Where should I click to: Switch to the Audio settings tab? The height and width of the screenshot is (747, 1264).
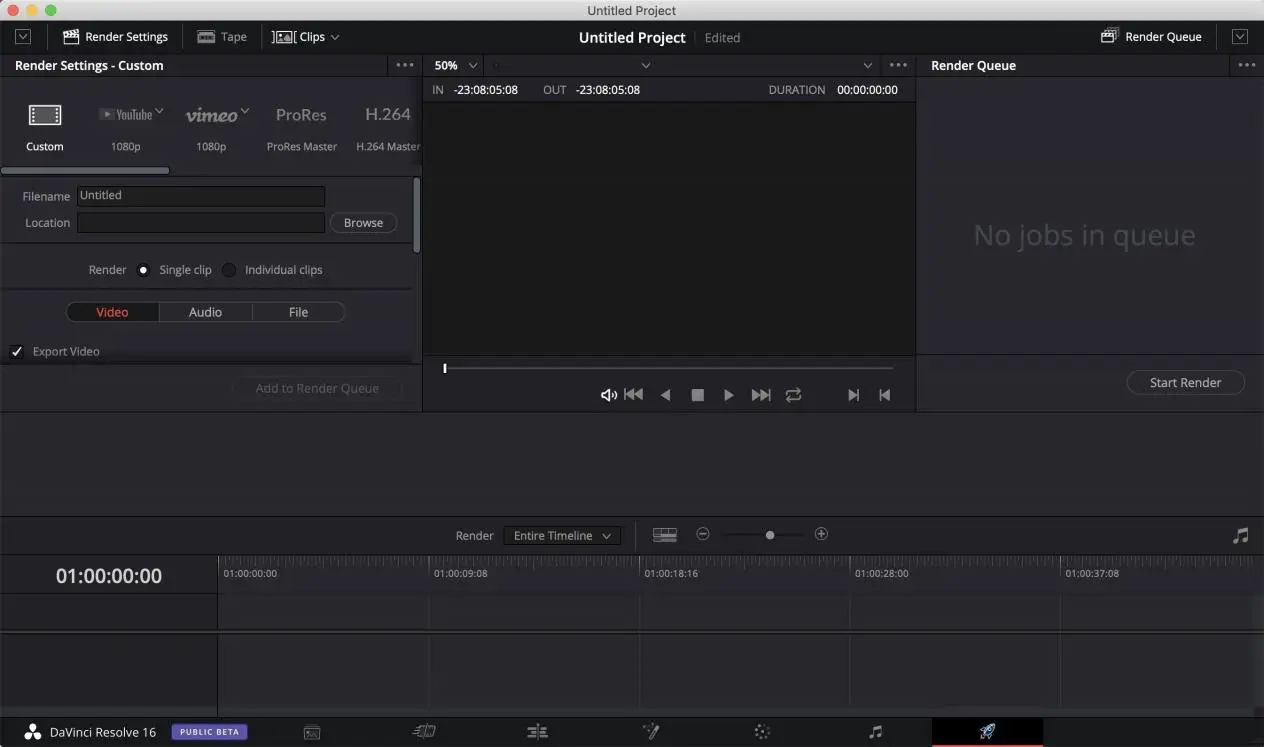[x=205, y=312]
